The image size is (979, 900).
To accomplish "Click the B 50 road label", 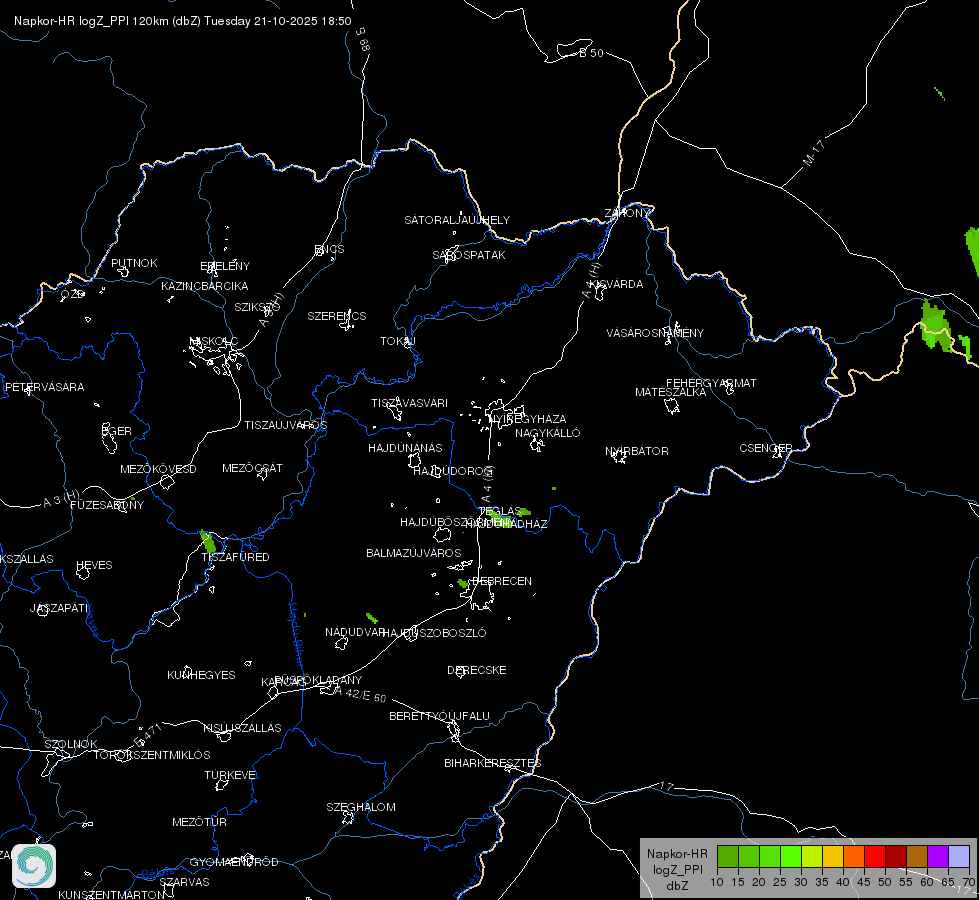I will coord(591,53).
